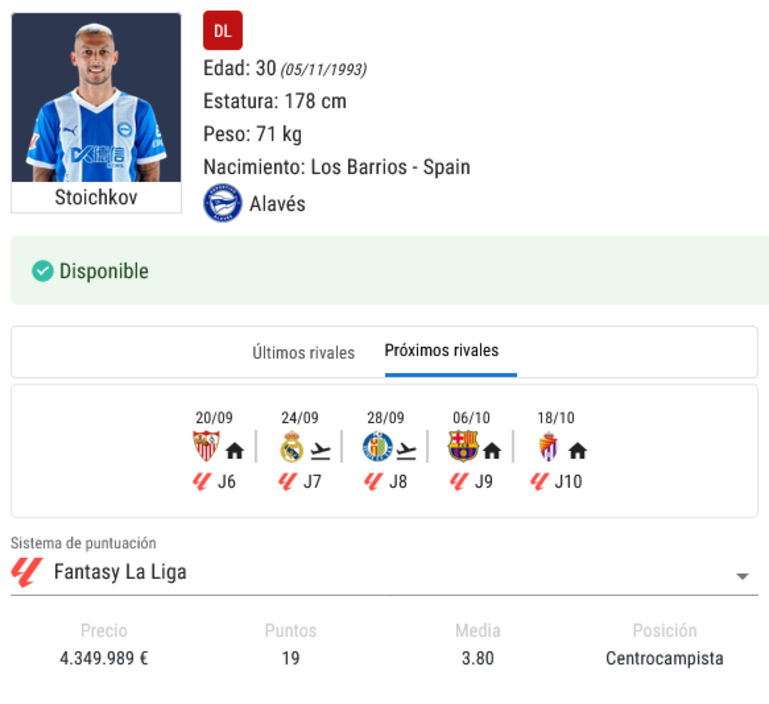Viewport: 769px width, 704px height.
Task: Click the Valladolid crest for J10
Action: click(549, 446)
